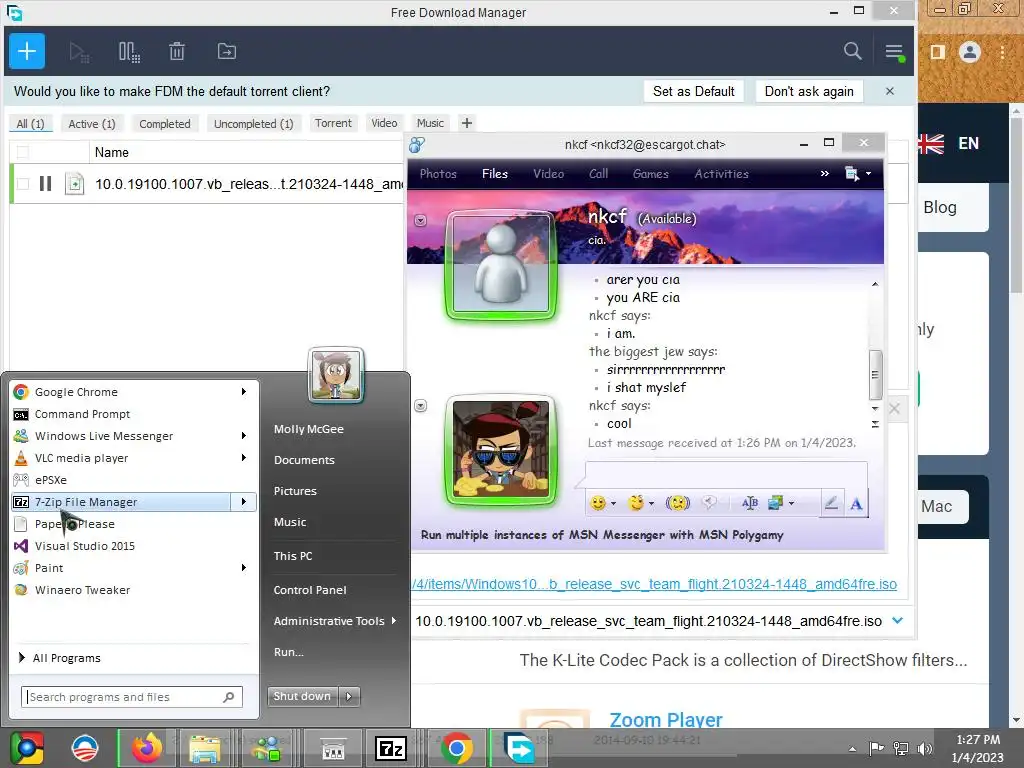Open the background picture selector

(x=780, y=502)
